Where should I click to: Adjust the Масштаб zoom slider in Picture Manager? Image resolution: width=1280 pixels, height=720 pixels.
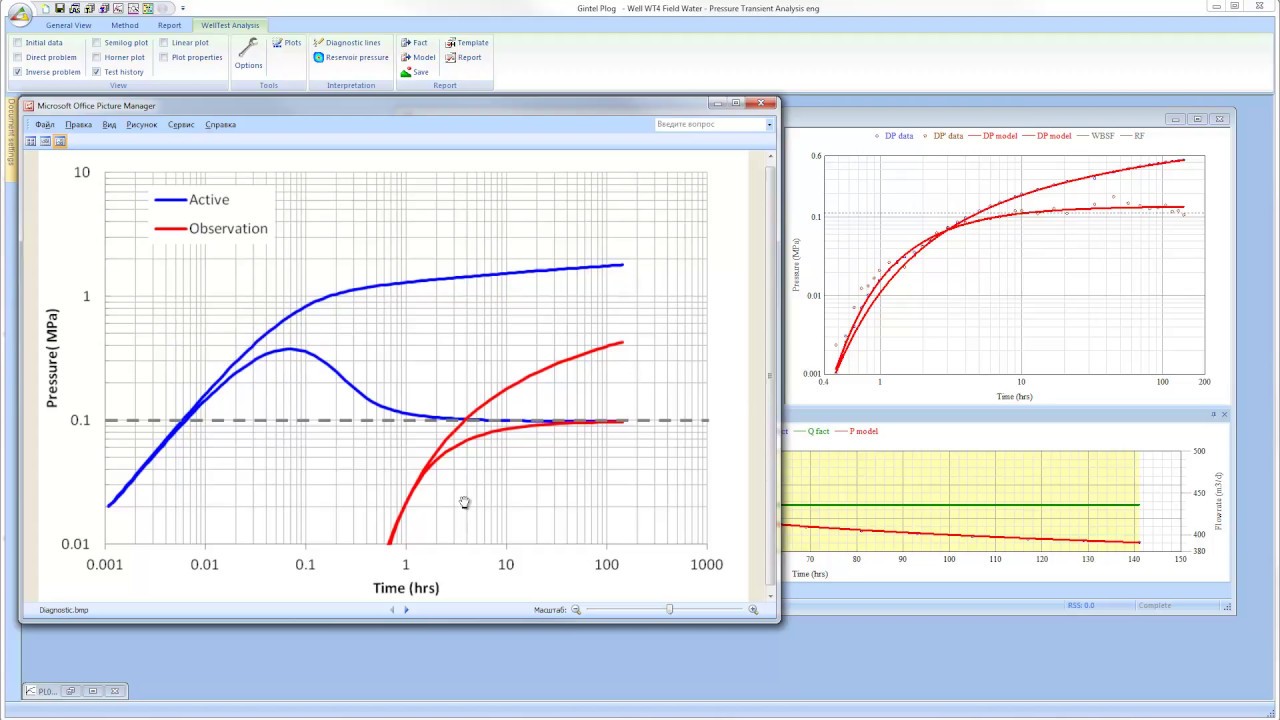tap(670, 610)
